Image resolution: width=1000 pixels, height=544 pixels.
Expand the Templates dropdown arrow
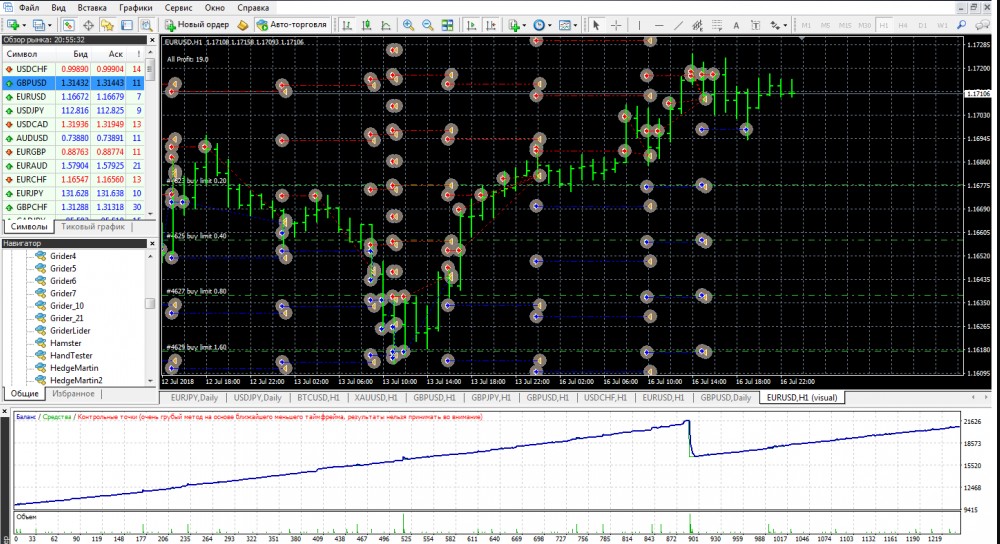(575, 26)
